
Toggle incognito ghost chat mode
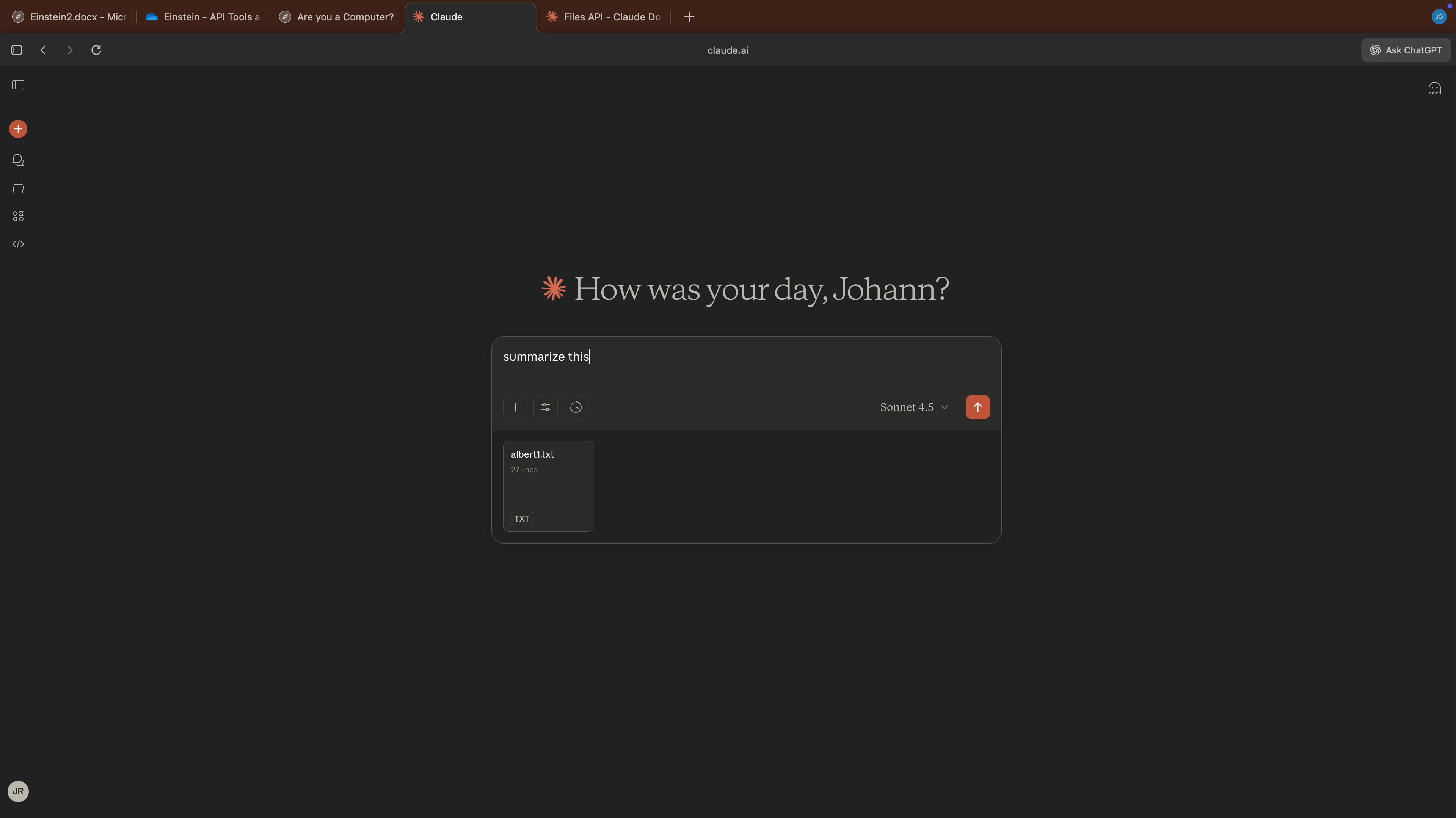click(x=1434, y=88)
